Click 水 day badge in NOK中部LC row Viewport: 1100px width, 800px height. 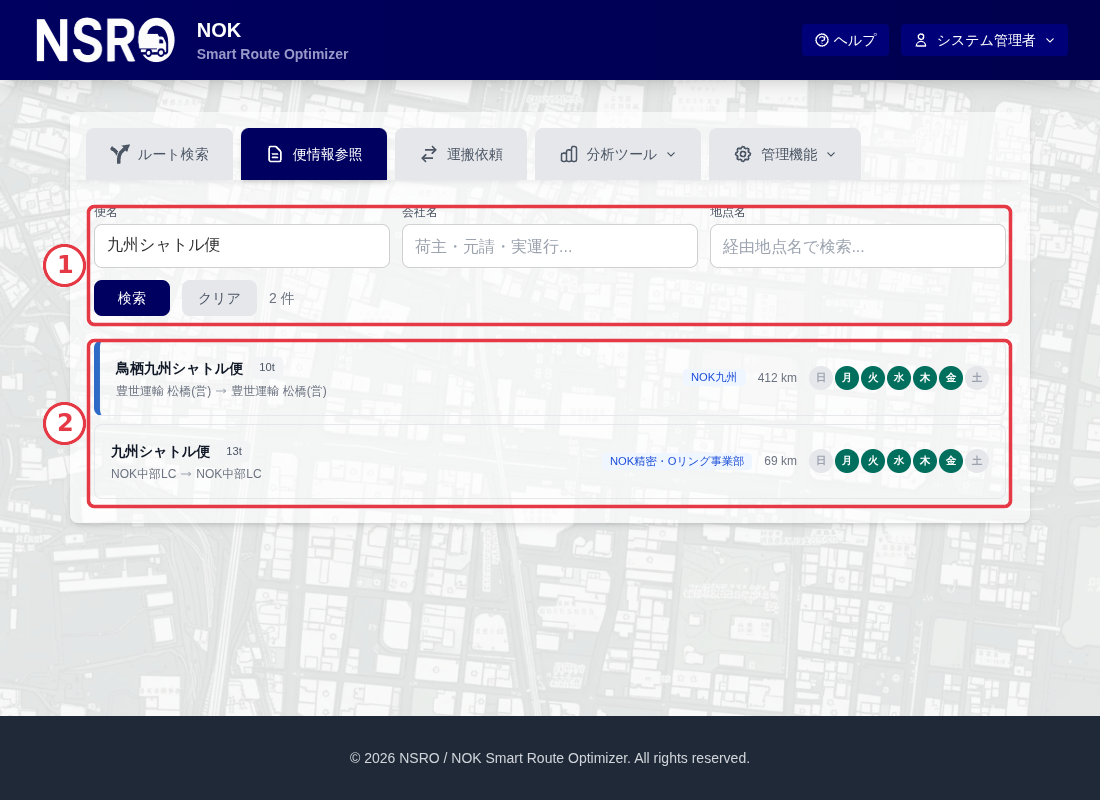[x=899, y=461]
